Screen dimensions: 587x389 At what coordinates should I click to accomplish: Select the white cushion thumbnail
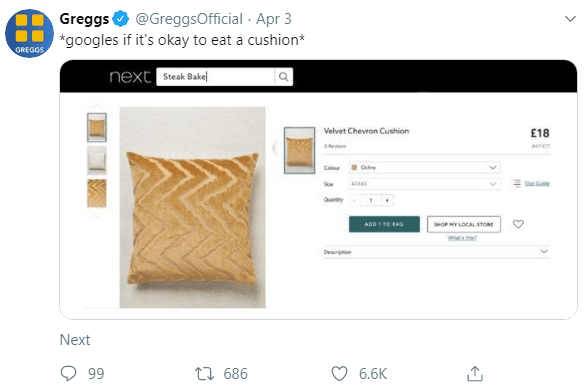[x=97, y=160]
